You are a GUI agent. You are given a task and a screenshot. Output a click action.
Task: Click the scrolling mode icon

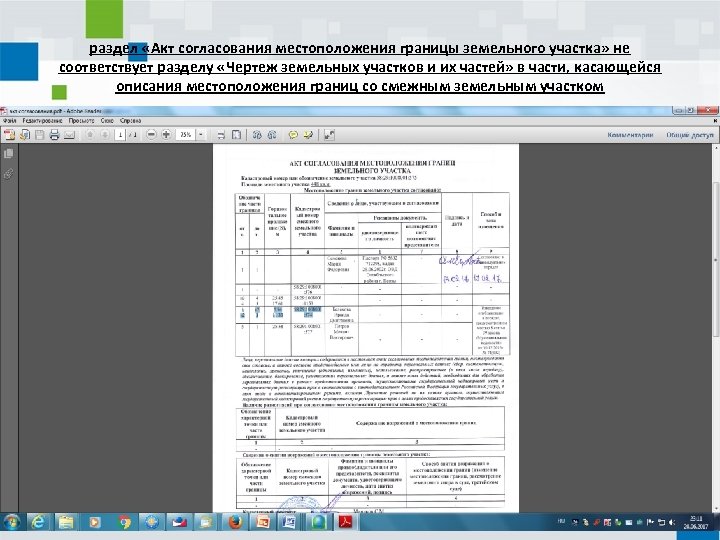coord(221,135)
